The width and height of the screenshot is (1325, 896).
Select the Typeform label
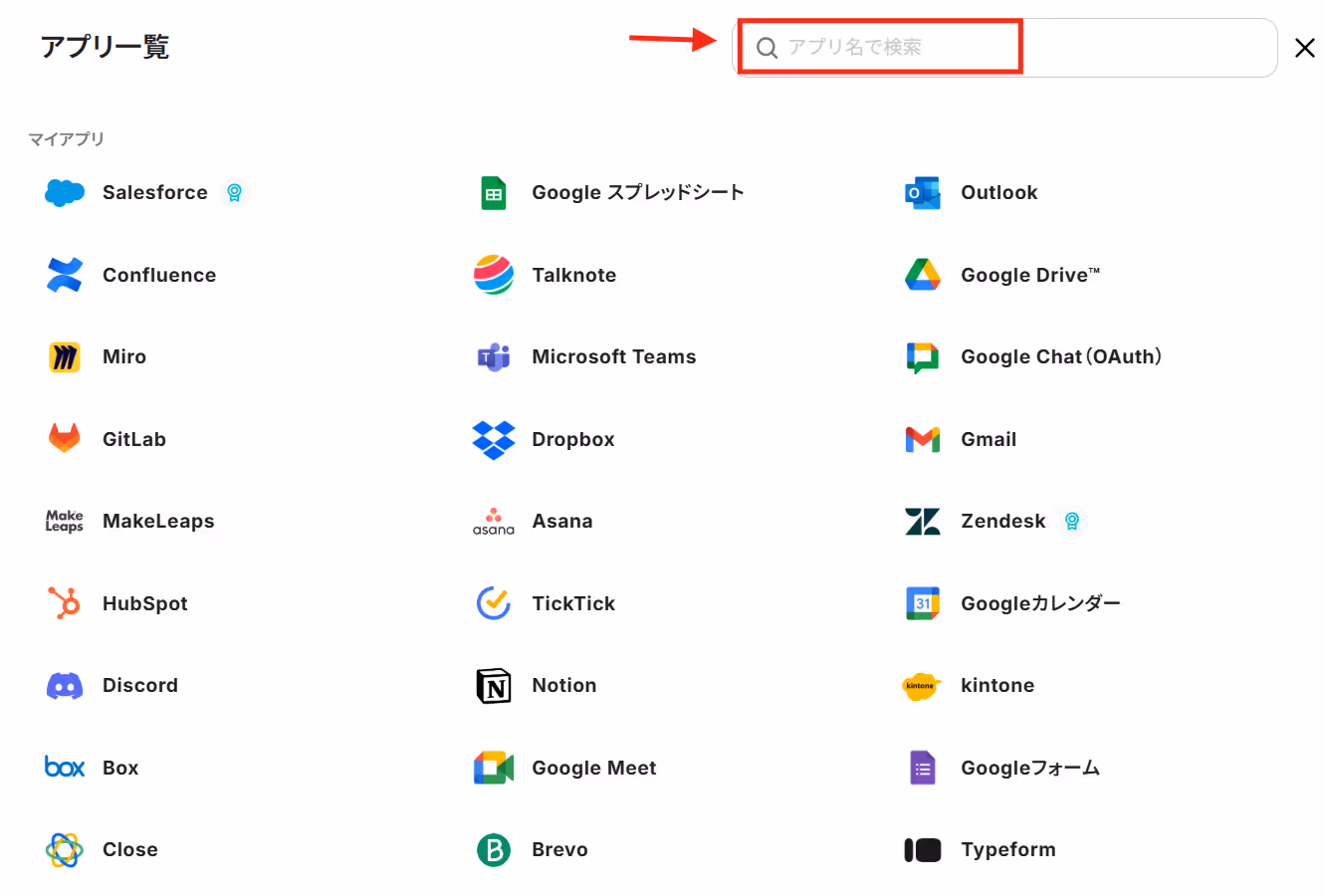[x=1008, y=849]
